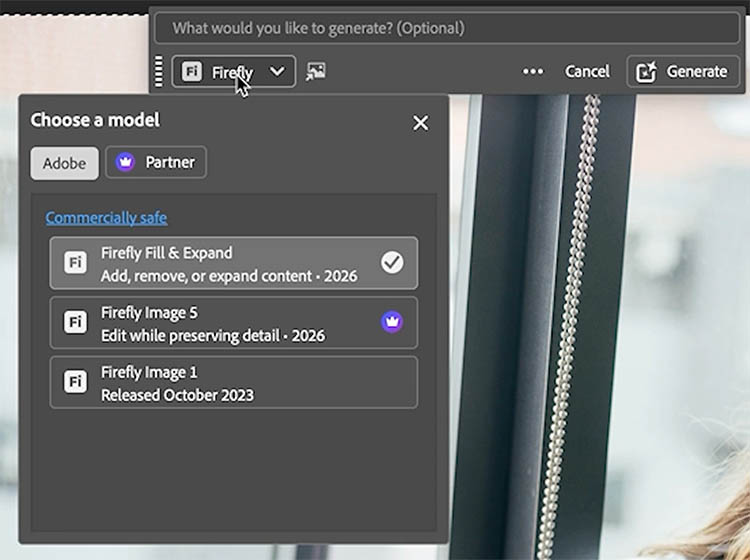Click 'Released October 2023' text
Screen dimensions: 750x560
(177, 395)
